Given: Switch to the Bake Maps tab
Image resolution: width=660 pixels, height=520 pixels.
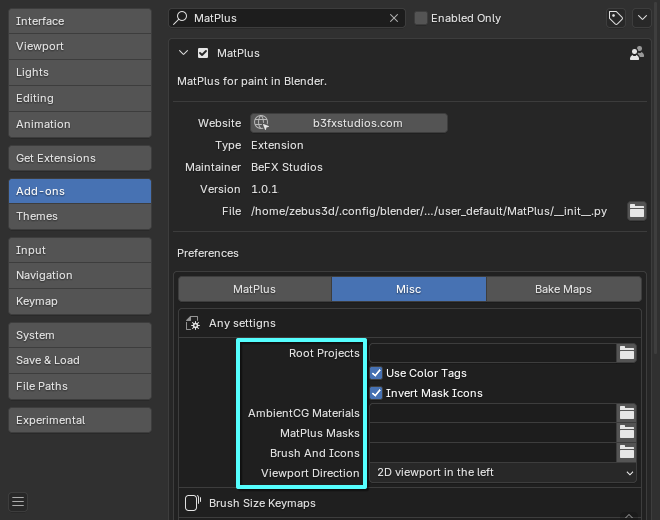Looking at the screenshot, I should pyautogui.click(x=563, y=289).
